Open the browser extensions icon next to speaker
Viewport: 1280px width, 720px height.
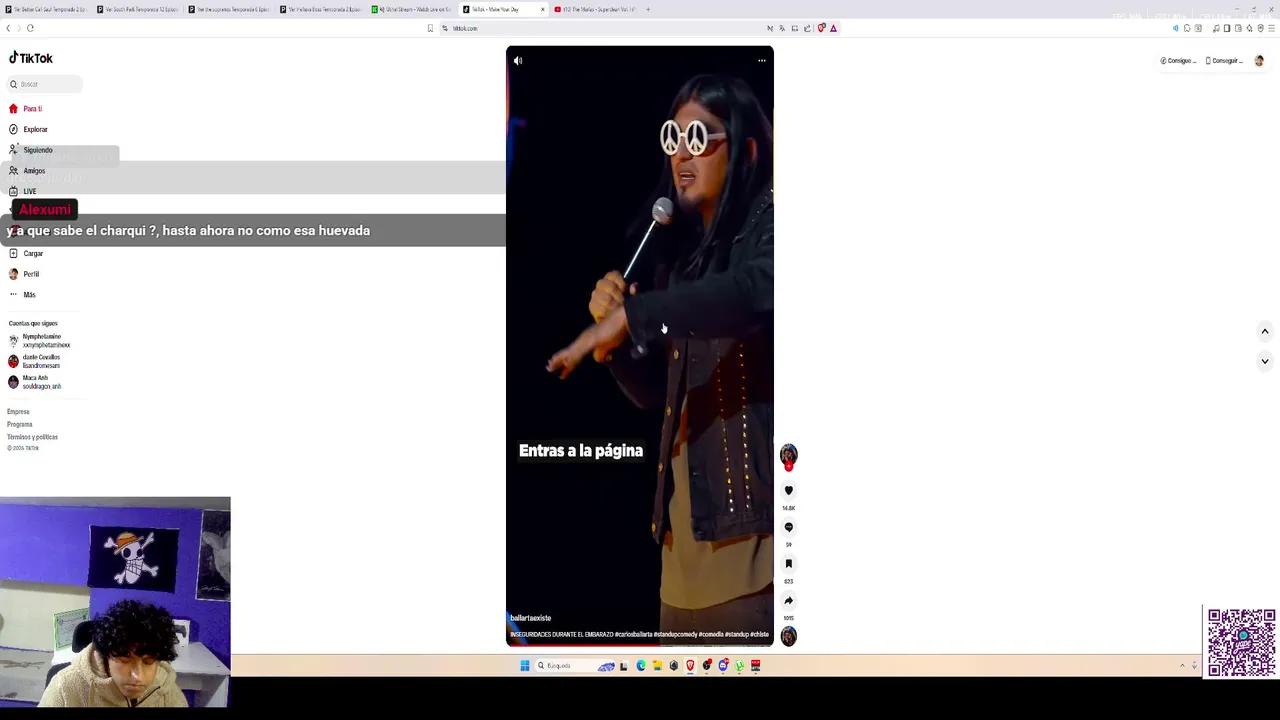(x=1187, y=28)
